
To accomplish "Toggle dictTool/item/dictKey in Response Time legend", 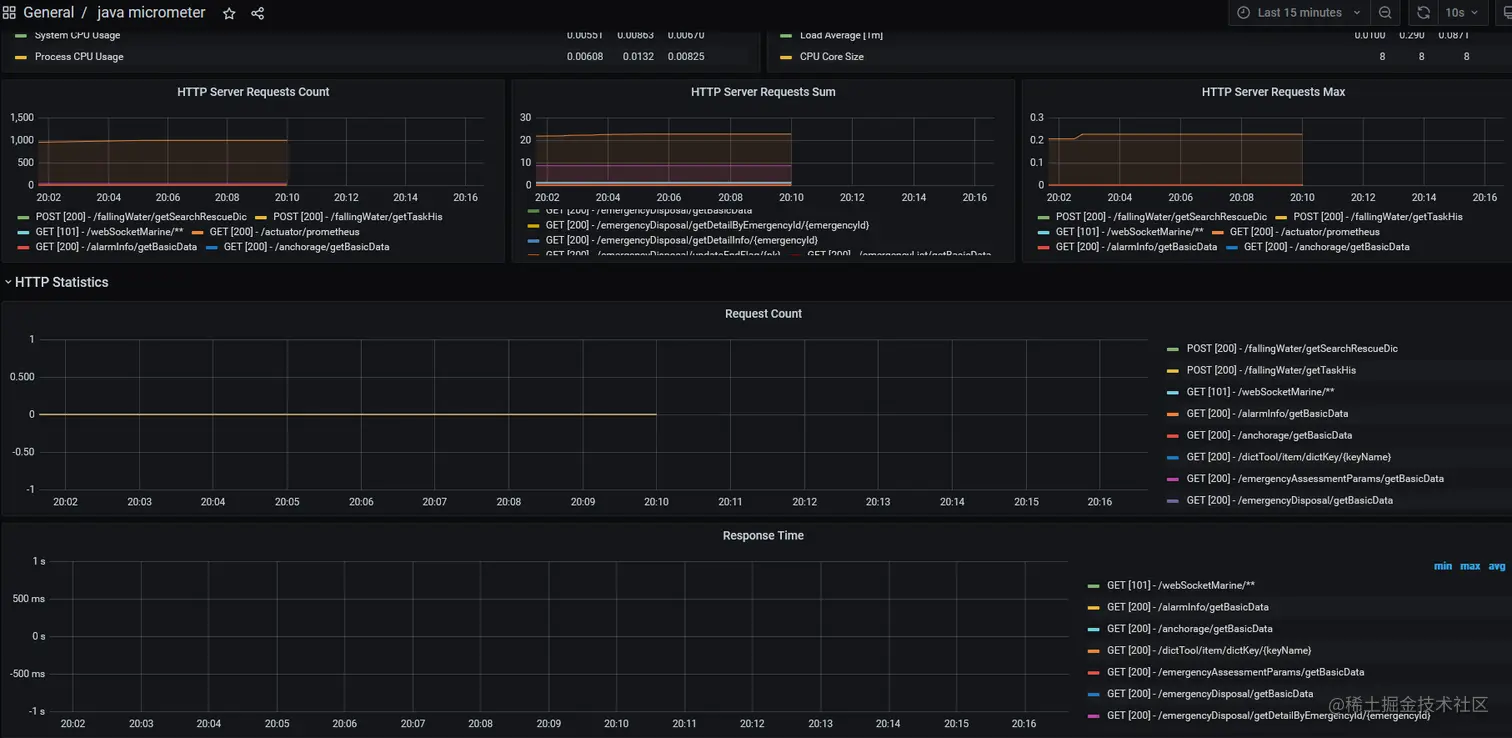I will (1208, 651).
